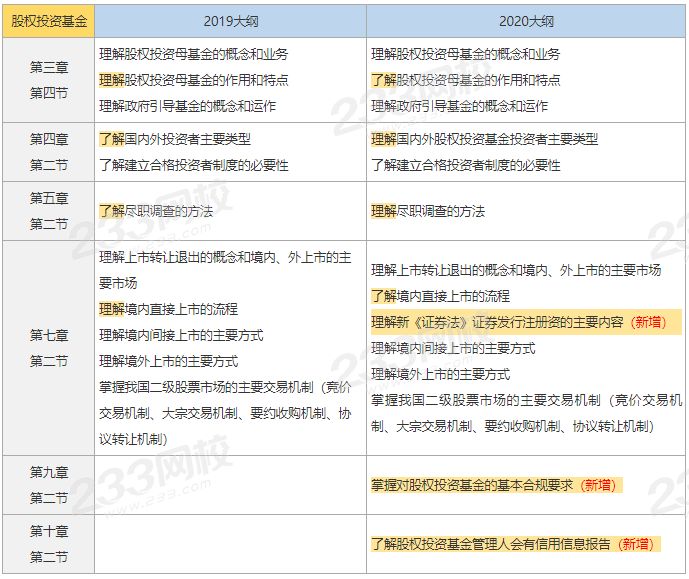This screenshot has height=579, width=689.
Task: Click 理解上市转让退出的概念 line in 2020 column
Action: 516,270
